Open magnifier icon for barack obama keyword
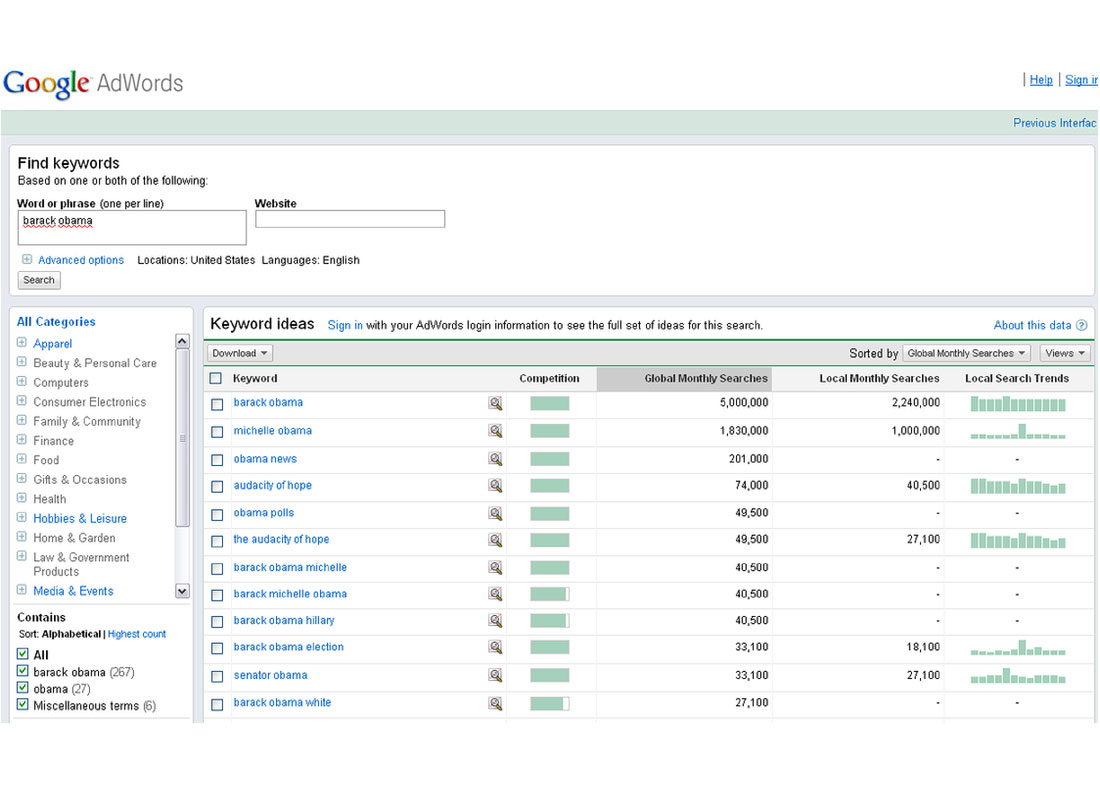Image resolution: width=1100 pixels, height=800 pixels. click(495, 403)
